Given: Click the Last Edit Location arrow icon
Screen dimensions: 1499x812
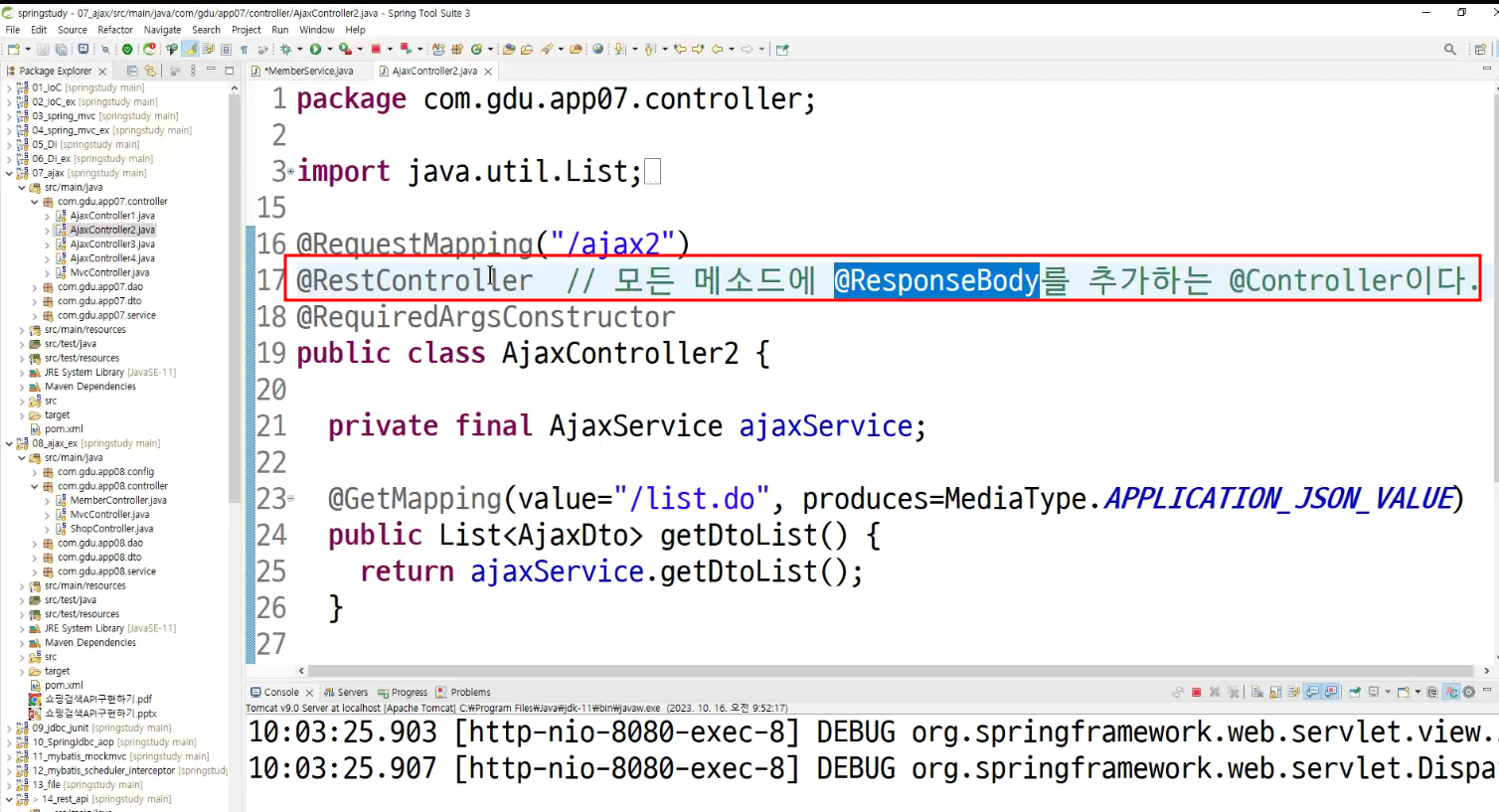Looking at the screenshot, I should point(680,49).
